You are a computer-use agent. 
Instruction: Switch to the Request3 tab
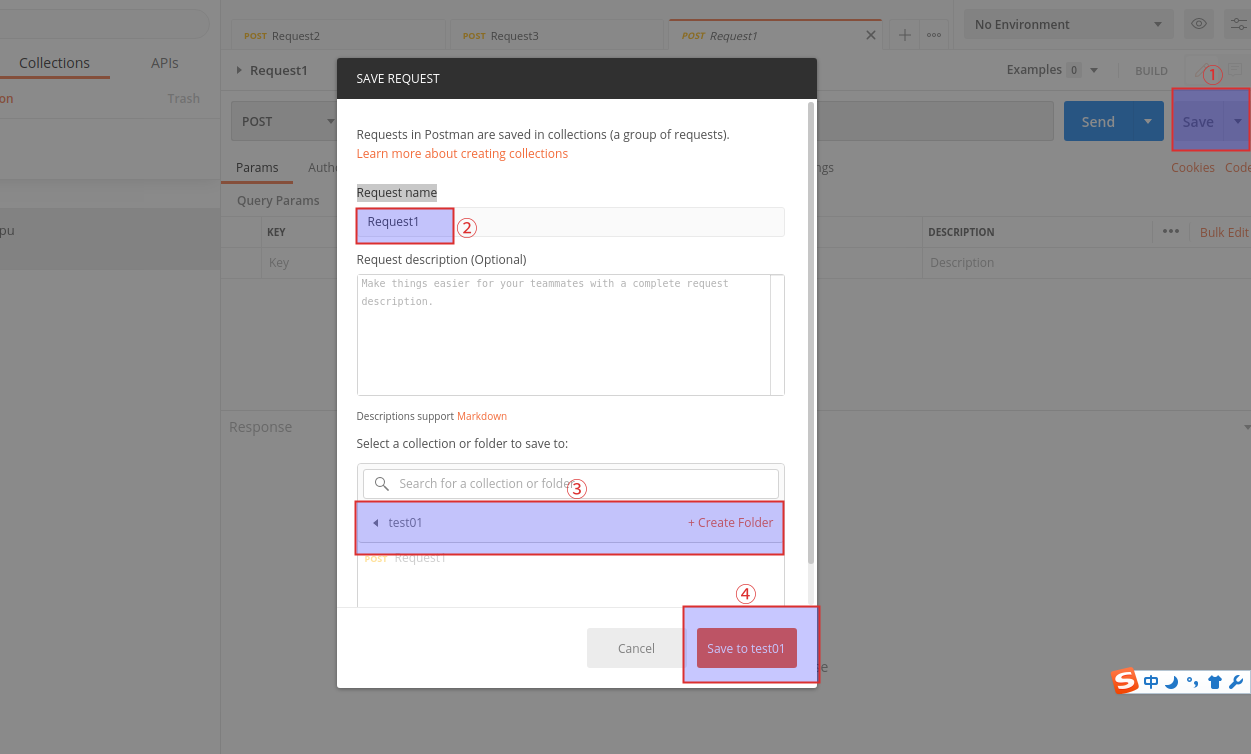[555, 35]
